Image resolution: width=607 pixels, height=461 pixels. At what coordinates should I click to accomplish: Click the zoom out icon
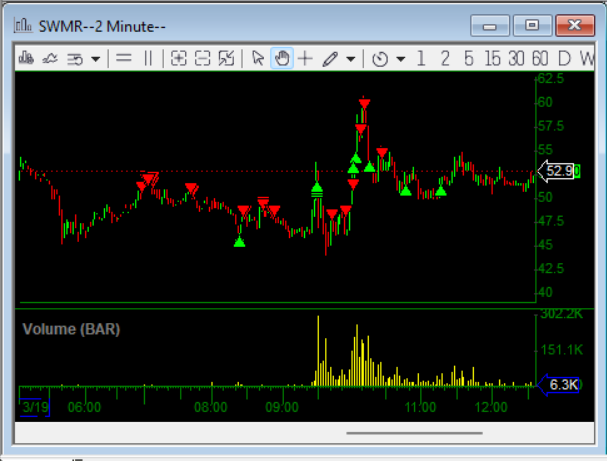(x=202, y=58)
